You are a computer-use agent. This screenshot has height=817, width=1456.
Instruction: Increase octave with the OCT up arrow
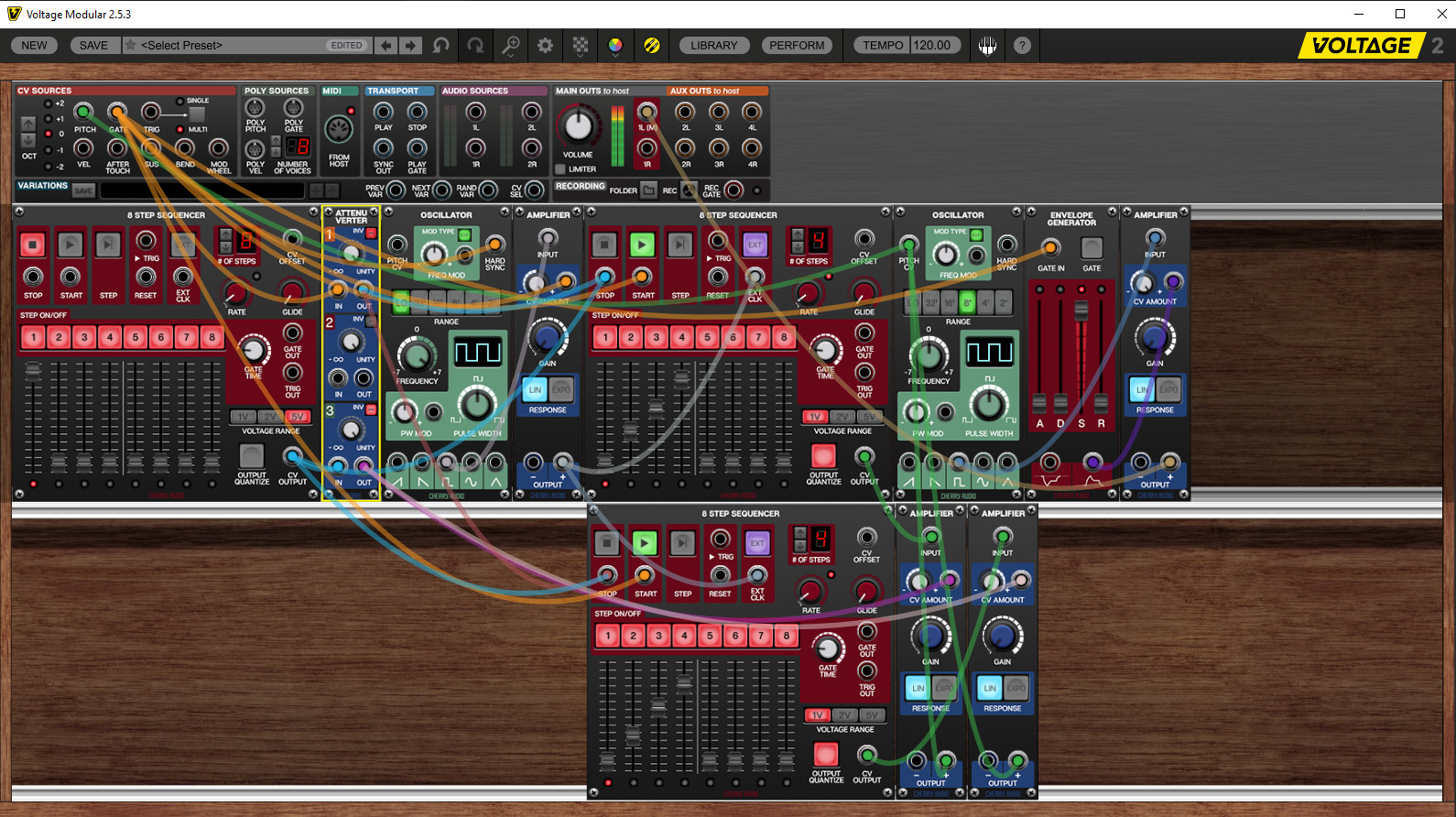pyautogui.click(x=28, y=124)
